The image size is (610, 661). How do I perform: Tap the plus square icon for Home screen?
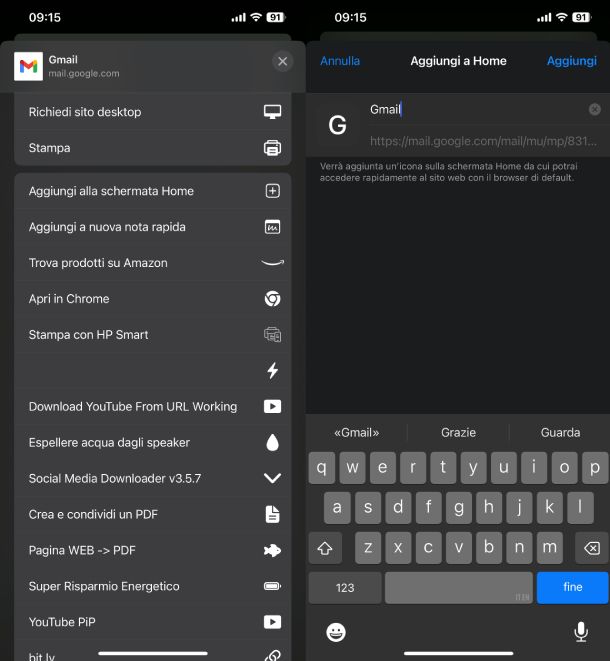pos(272,191)
